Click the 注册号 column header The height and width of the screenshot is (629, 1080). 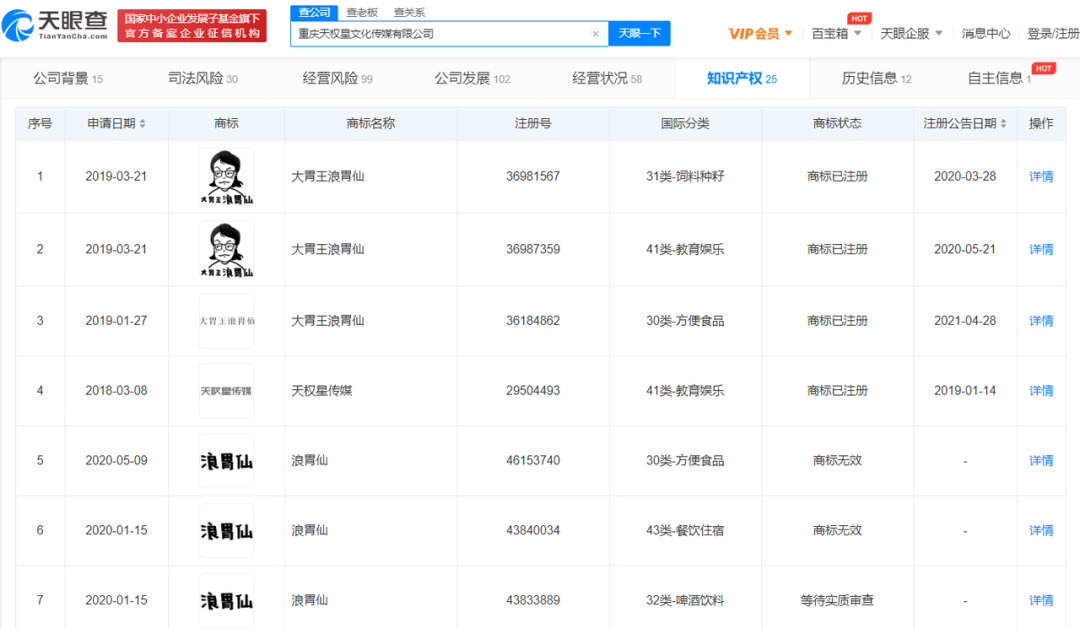click(532, 123)
